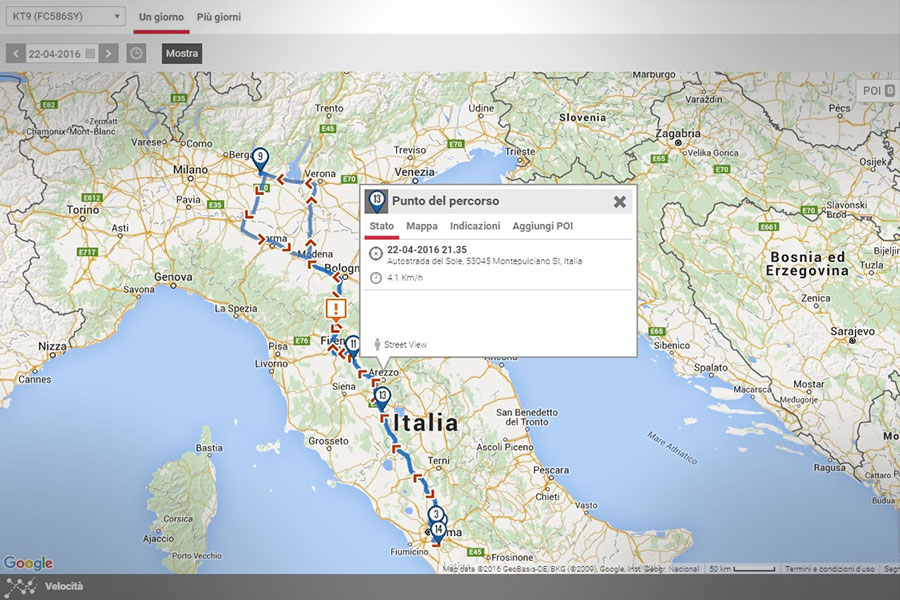The width and height of the screenshot is (900, 600).
Task: Click route marker number 14 at Roma
Action: pyautogui.click(x=438, y=532)
